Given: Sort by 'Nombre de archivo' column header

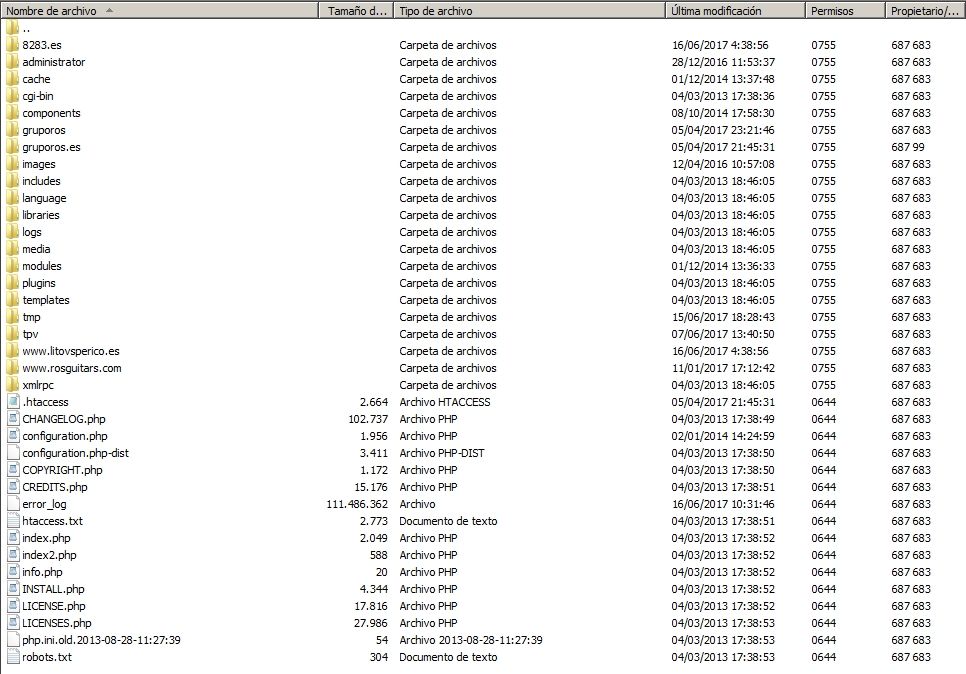Looking at the screenshot, I should point(160,10).
